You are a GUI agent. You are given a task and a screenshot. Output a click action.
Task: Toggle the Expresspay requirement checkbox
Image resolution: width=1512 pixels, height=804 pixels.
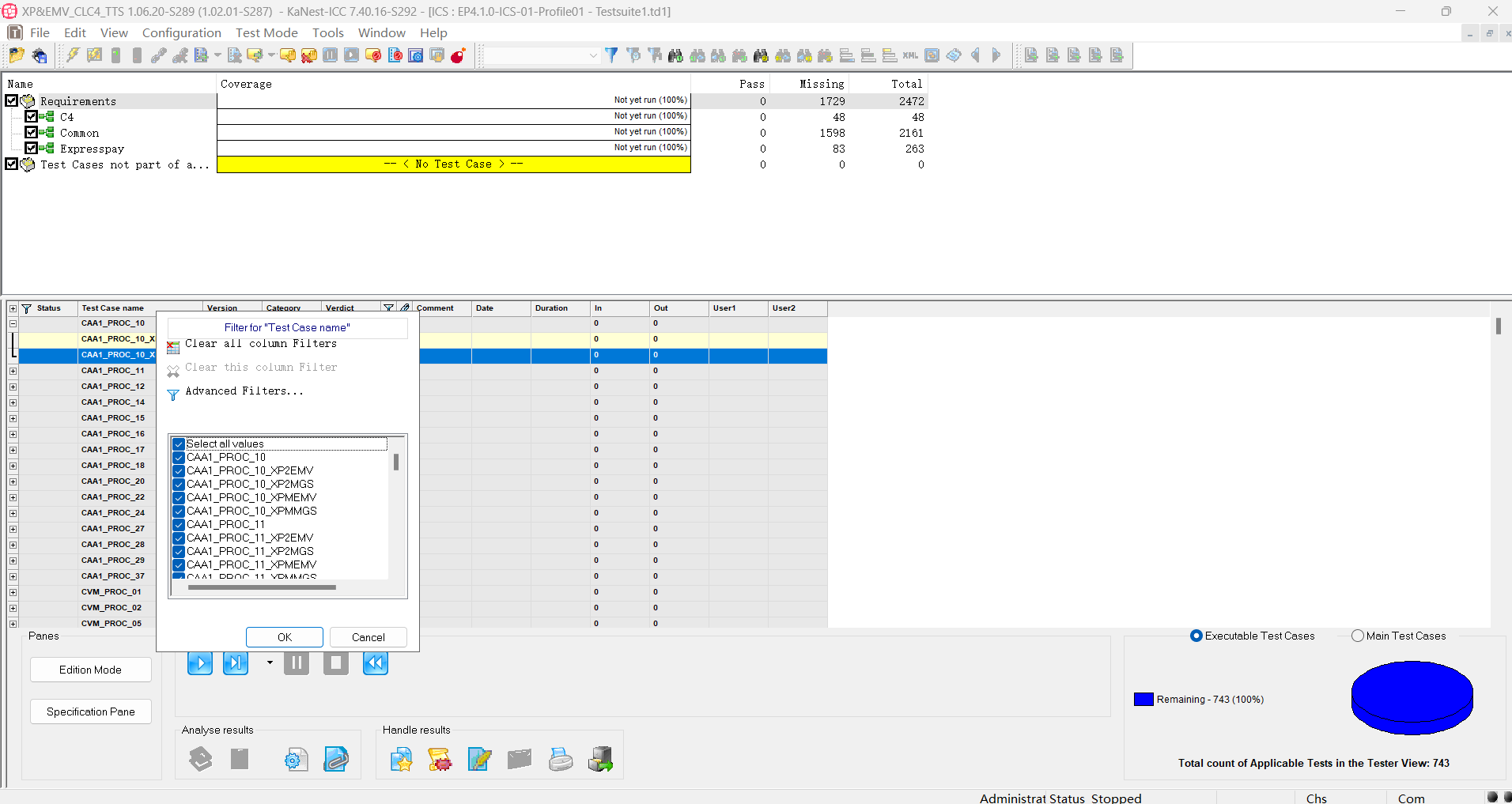point(31,148)
